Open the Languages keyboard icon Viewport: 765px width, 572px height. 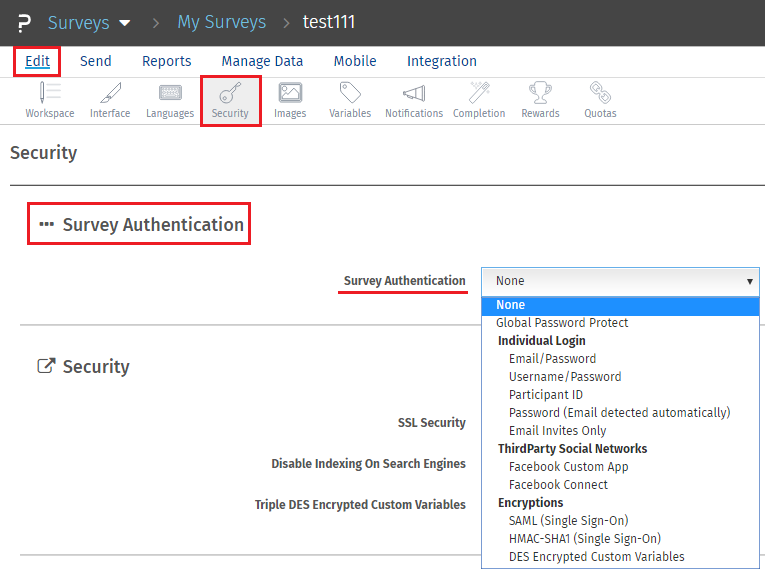coord(170,93)
